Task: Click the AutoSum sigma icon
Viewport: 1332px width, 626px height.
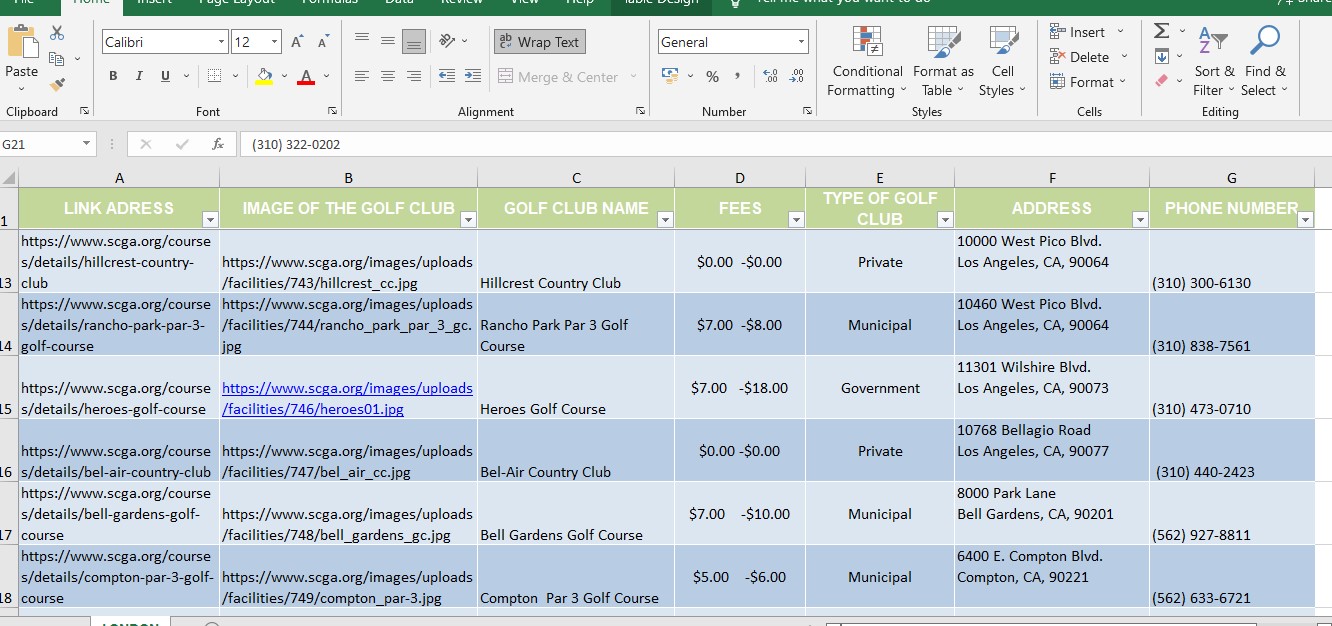Action: [1161, 32]
